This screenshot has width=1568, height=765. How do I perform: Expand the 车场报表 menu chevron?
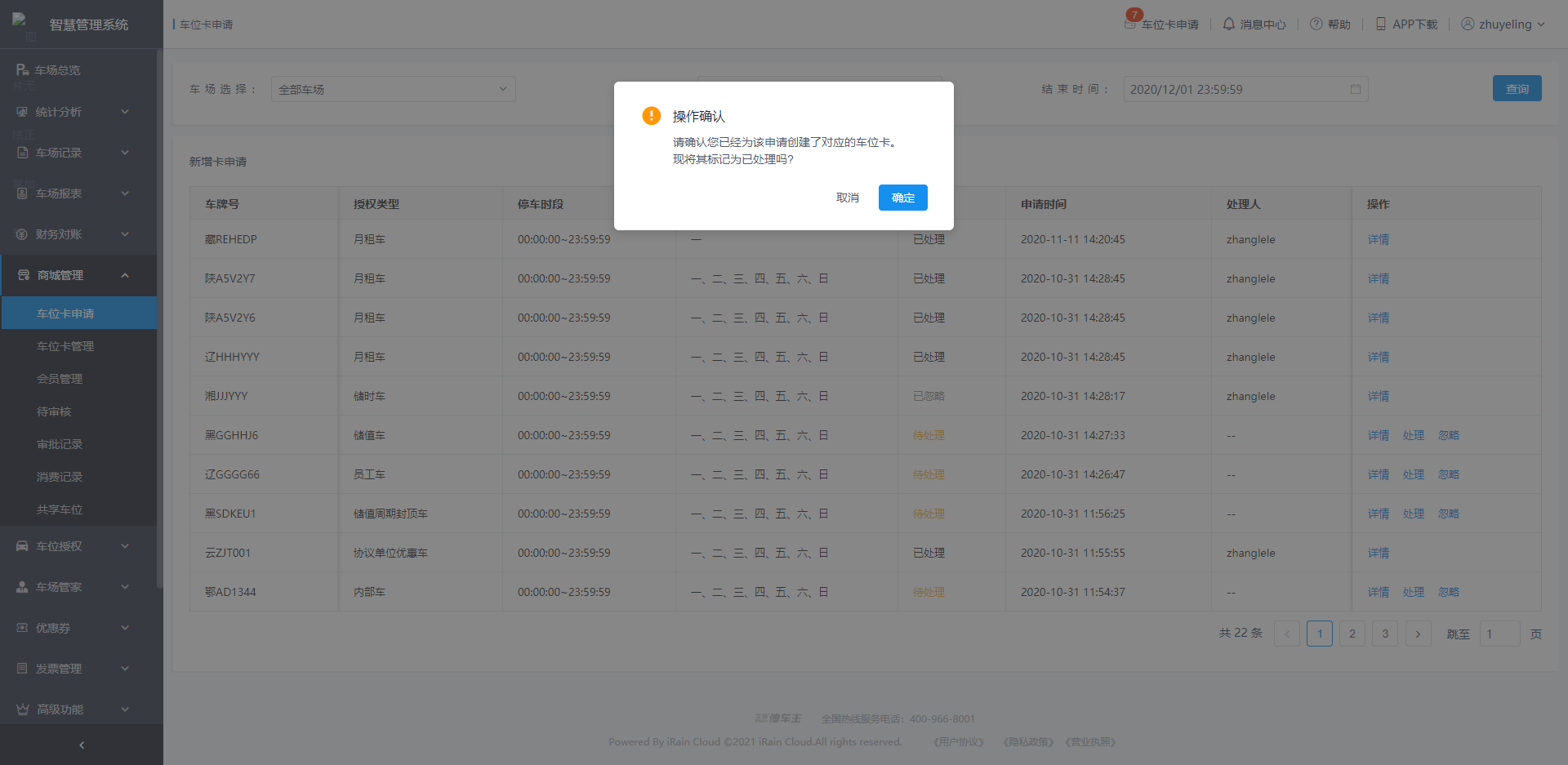click(125, 193)
